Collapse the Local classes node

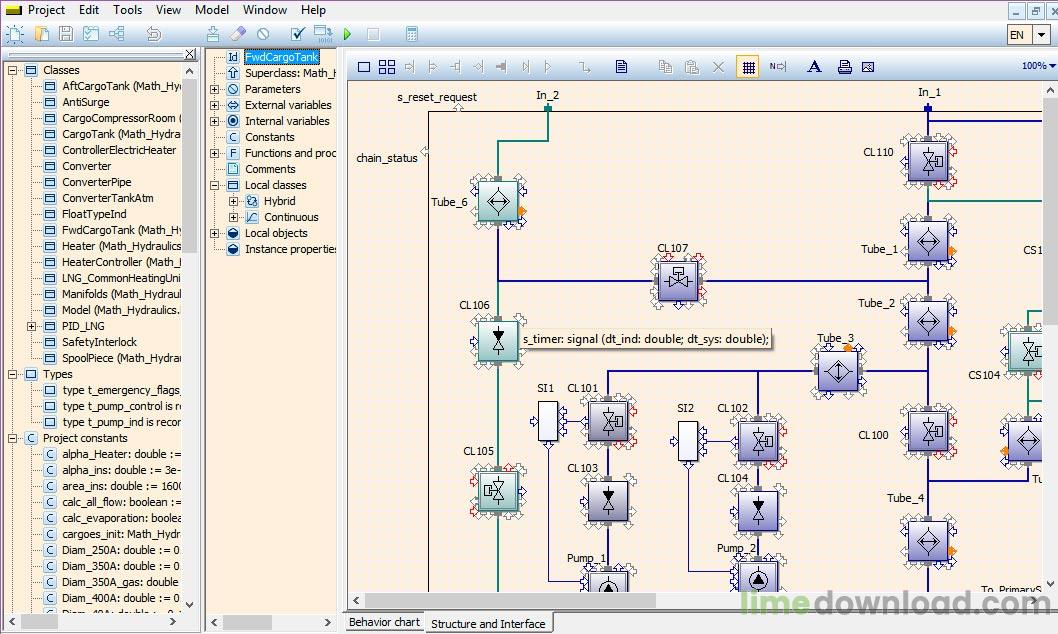click(x=215, y=185)
